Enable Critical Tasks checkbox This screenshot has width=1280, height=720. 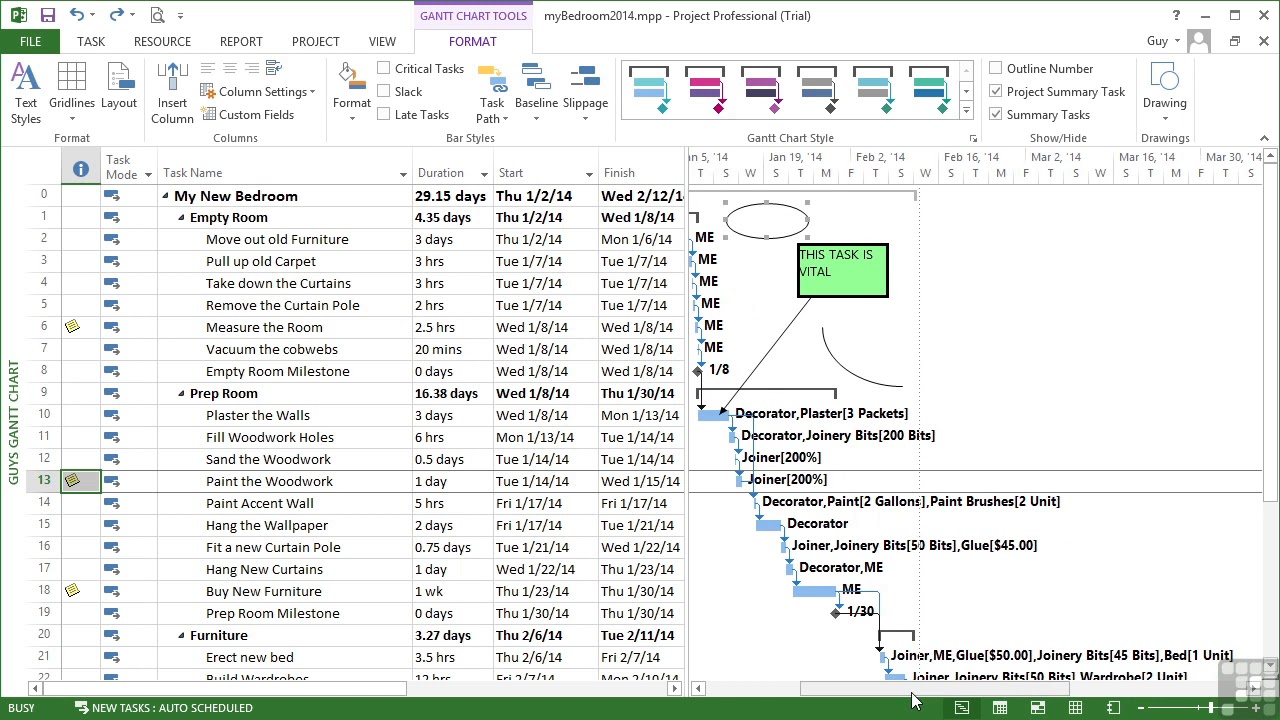[x=384, y=68]
